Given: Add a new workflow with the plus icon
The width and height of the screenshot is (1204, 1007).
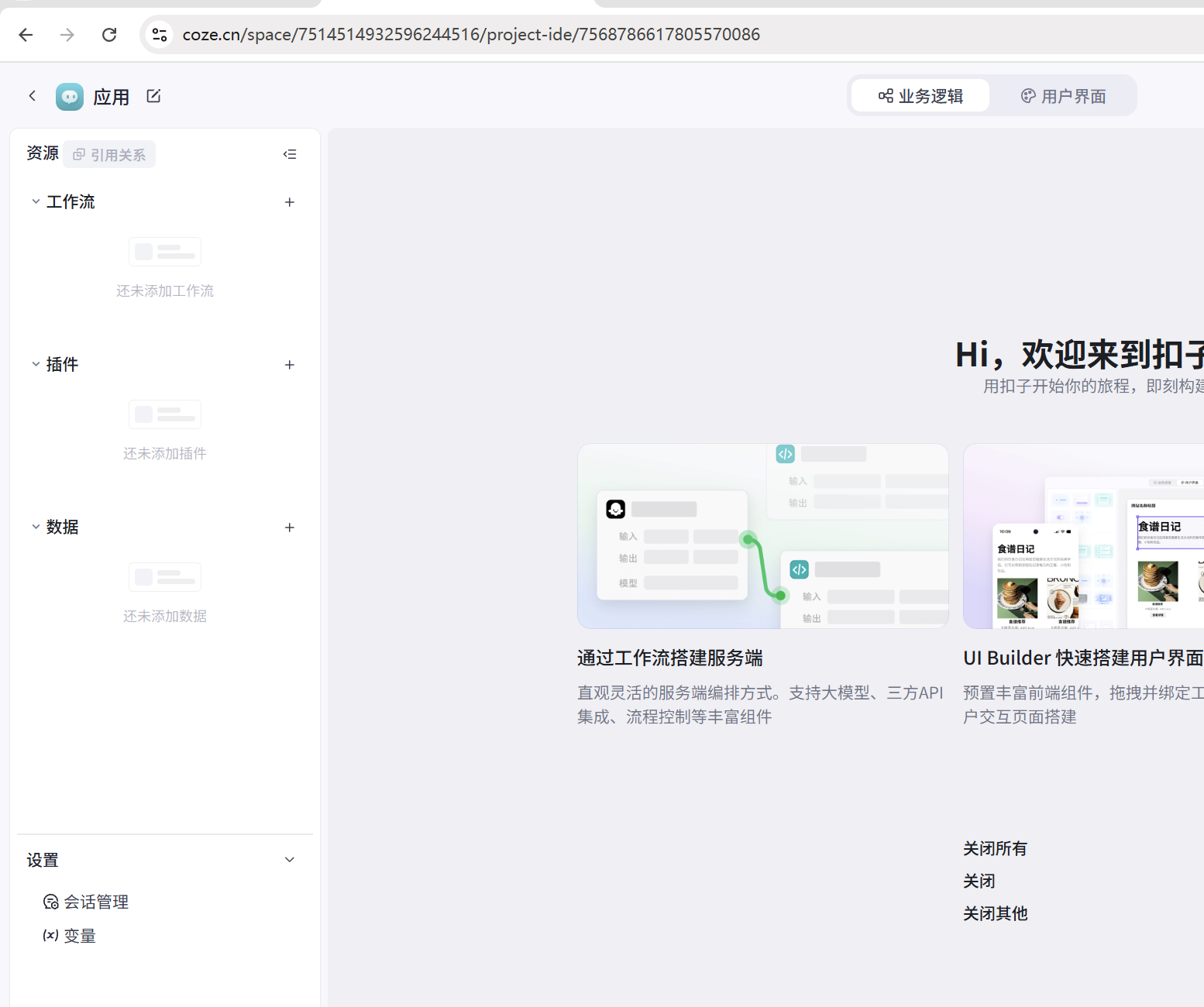Looking at the screenshot, I should (x=290, y=201).
